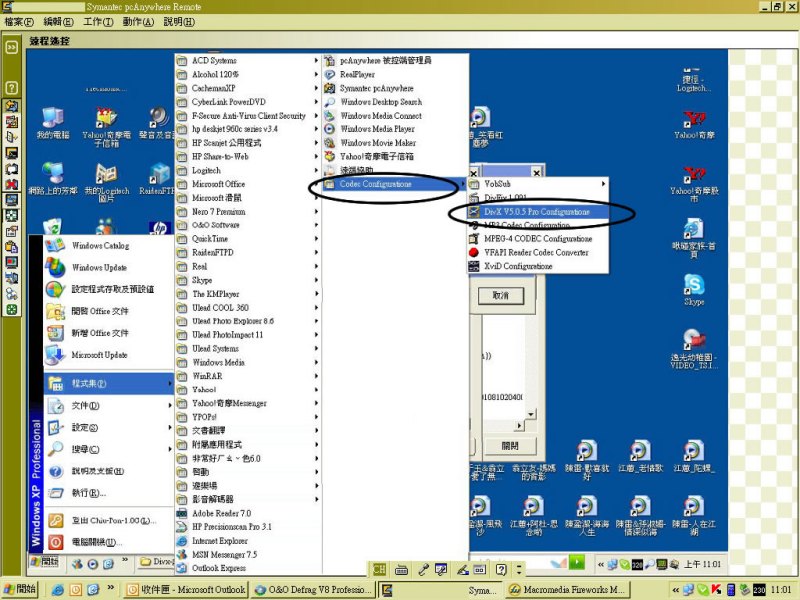Open 我的電腦 icon on remote desktop
The width and height of the screenshot is (800, 600).
(53, 123)
